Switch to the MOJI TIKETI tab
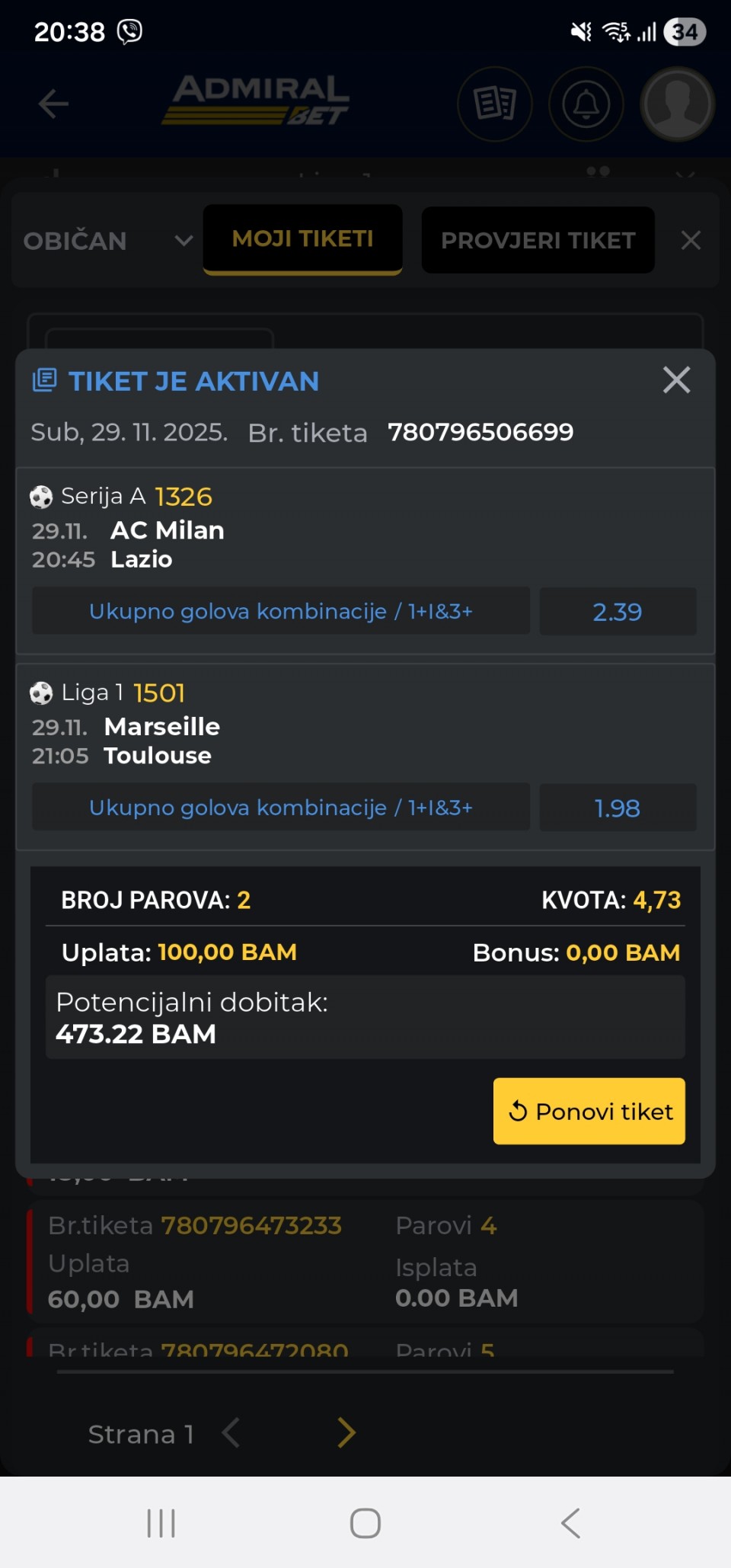This screenshot has height=1568, width=731. 302,239
